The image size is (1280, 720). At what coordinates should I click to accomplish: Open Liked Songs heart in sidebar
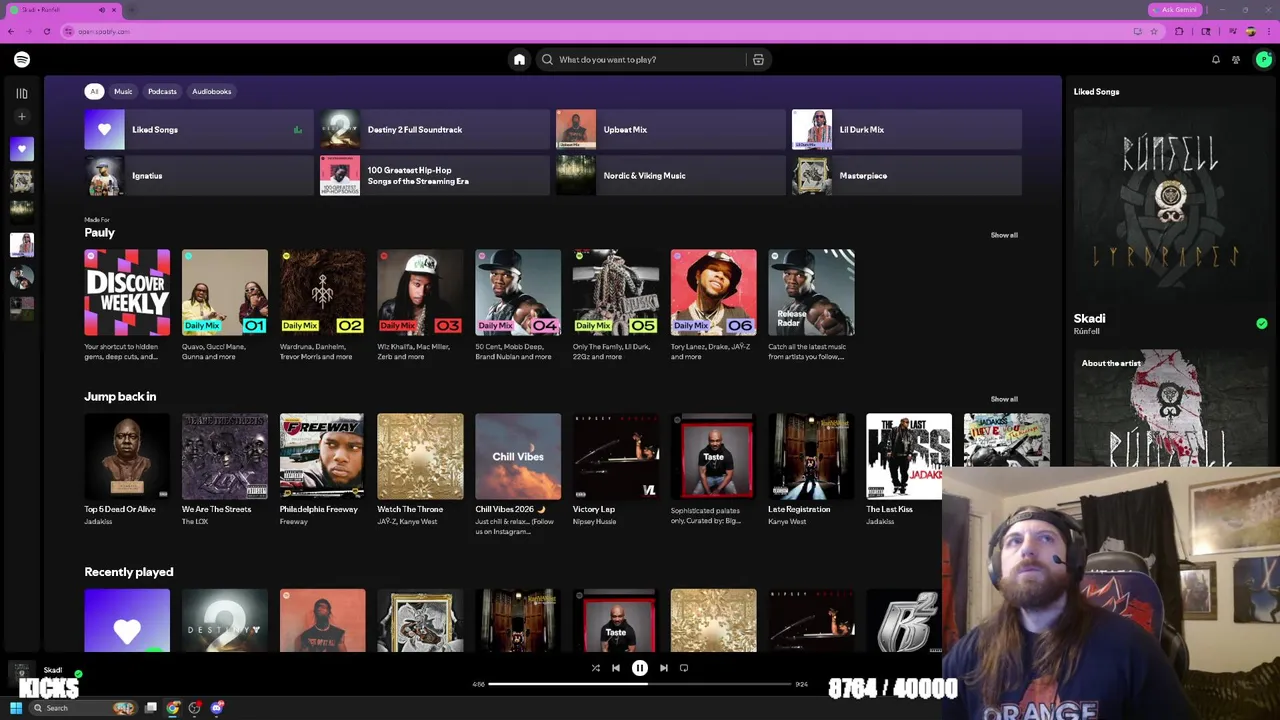tap(22, 149)
